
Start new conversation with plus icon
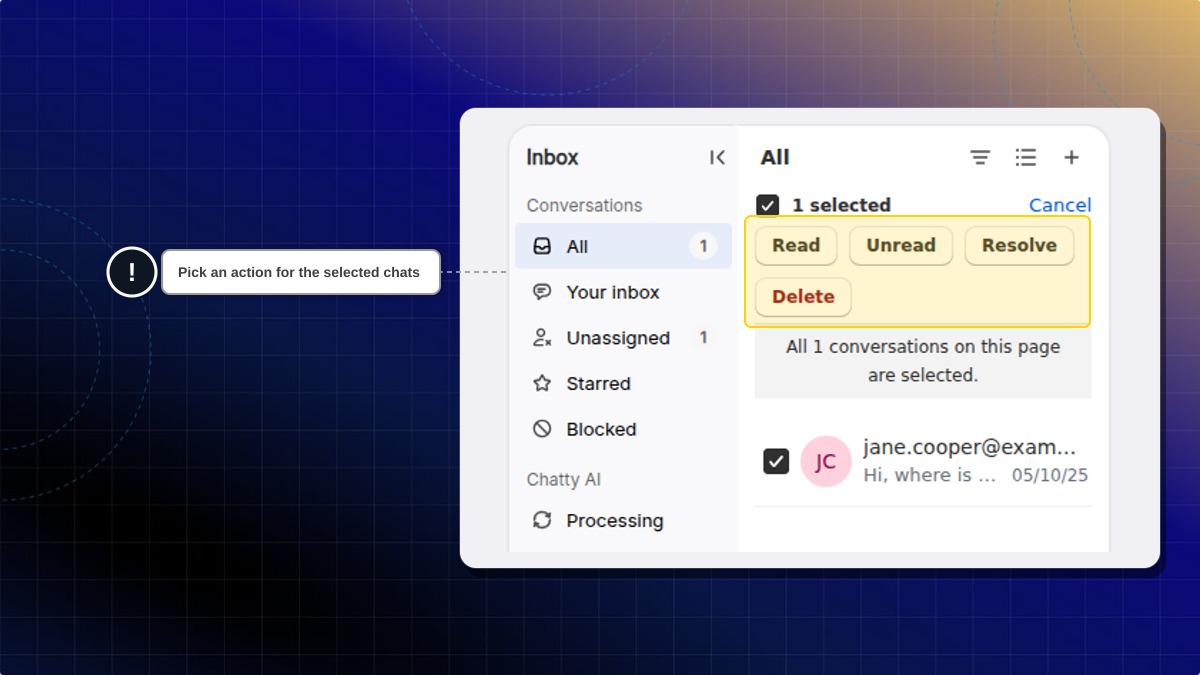pyautogui.click(x=1071, y=157)
